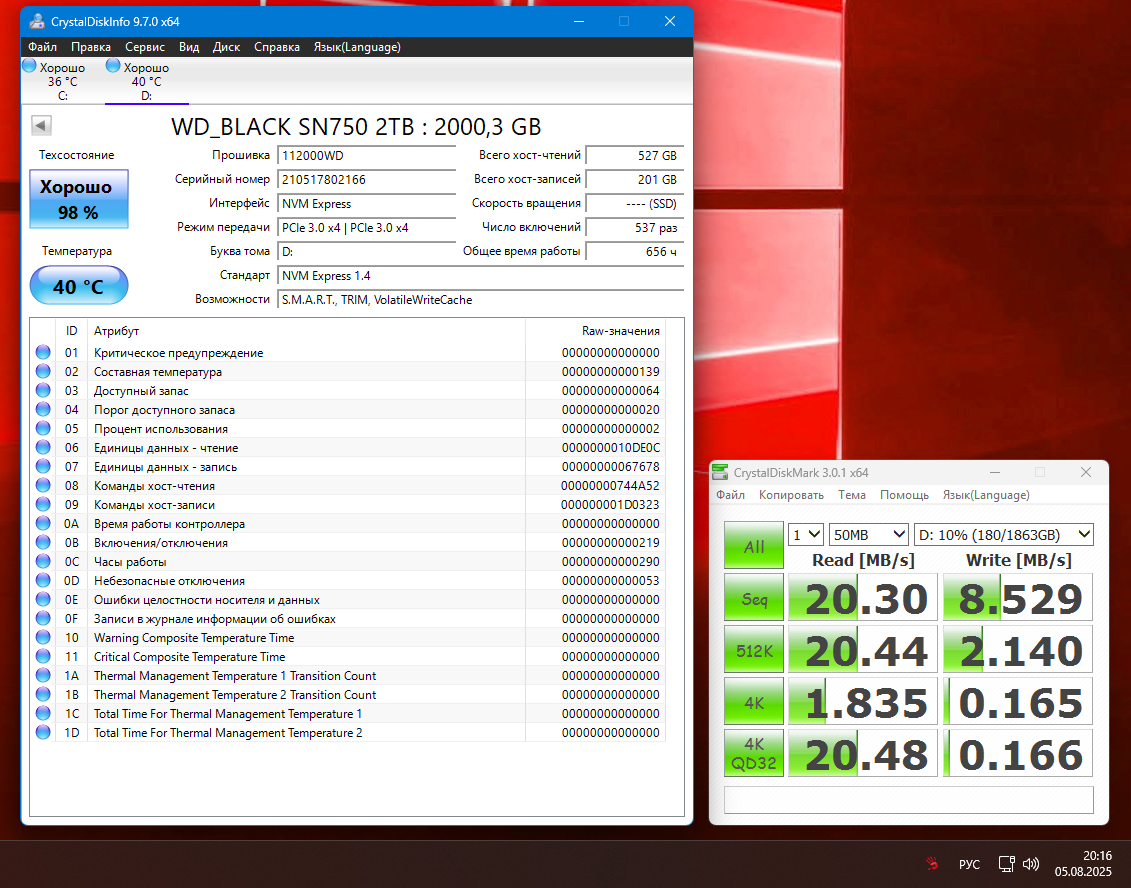
Task: Click the red tray icon in the taskbar
Action: 932,863
